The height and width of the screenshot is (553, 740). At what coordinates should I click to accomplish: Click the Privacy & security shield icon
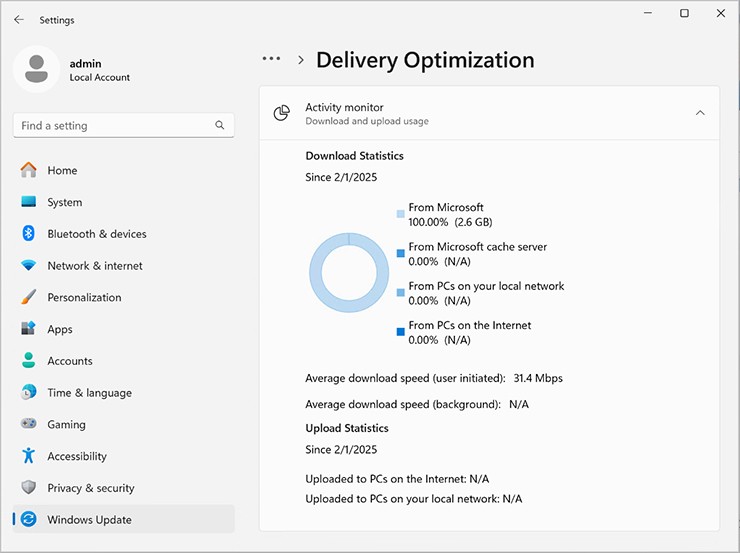click(28, 488)
